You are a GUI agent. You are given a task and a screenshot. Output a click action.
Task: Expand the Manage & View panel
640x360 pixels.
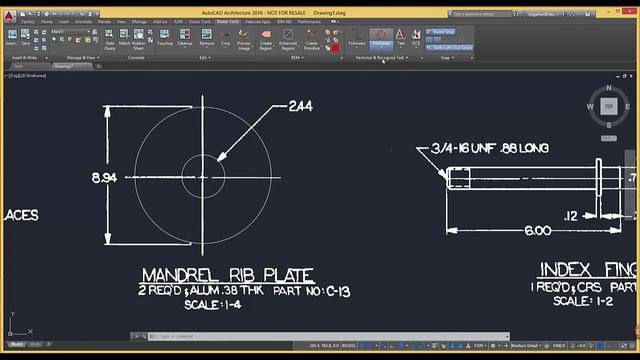click(x=83, y=58)
